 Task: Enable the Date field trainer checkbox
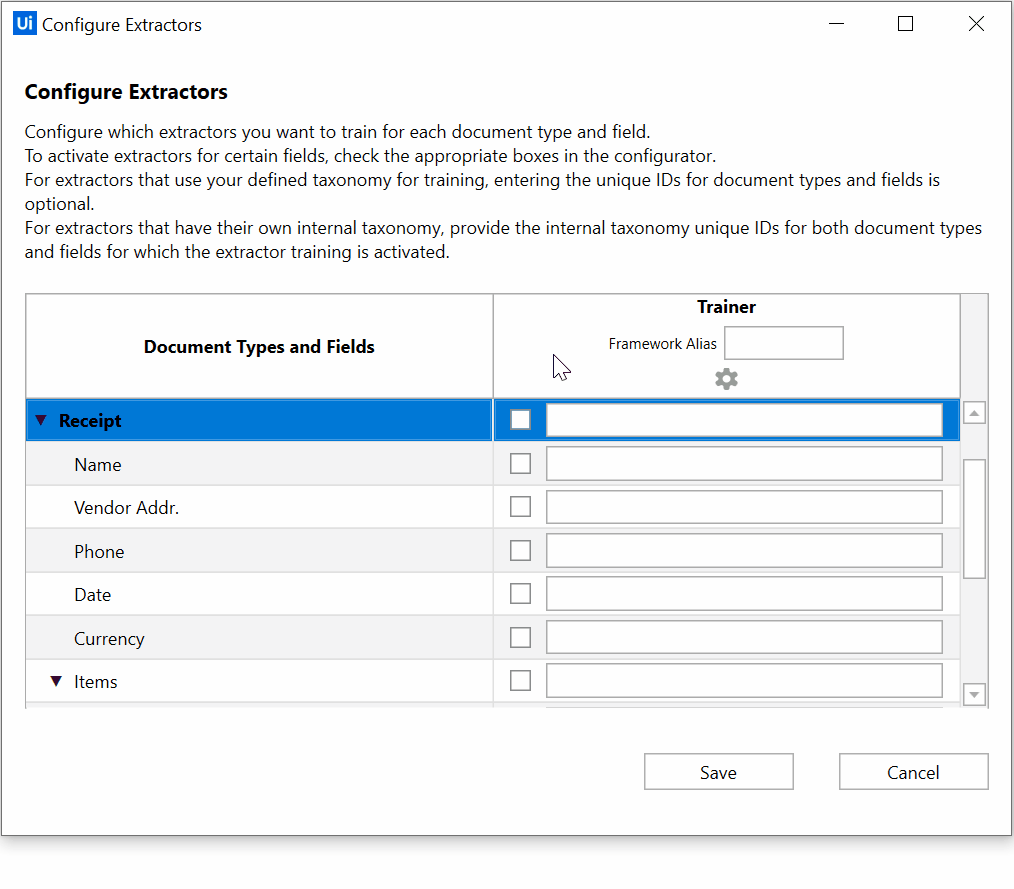(x=520, y=594)
